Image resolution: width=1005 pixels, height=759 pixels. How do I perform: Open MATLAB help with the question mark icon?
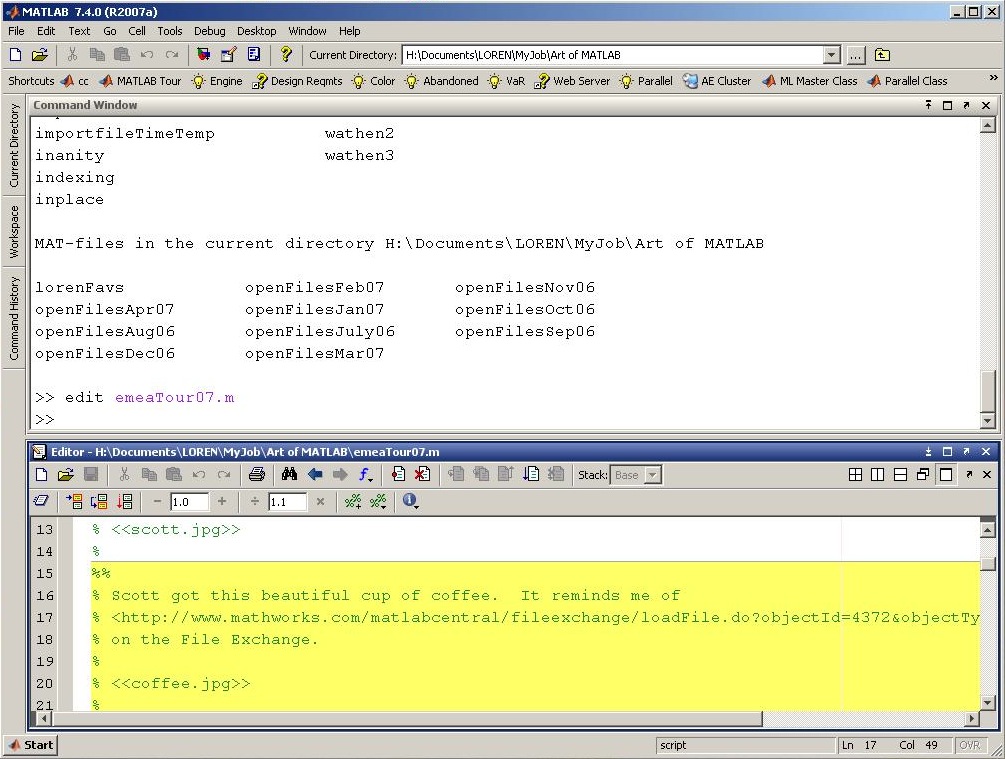(x=286, y=55)
